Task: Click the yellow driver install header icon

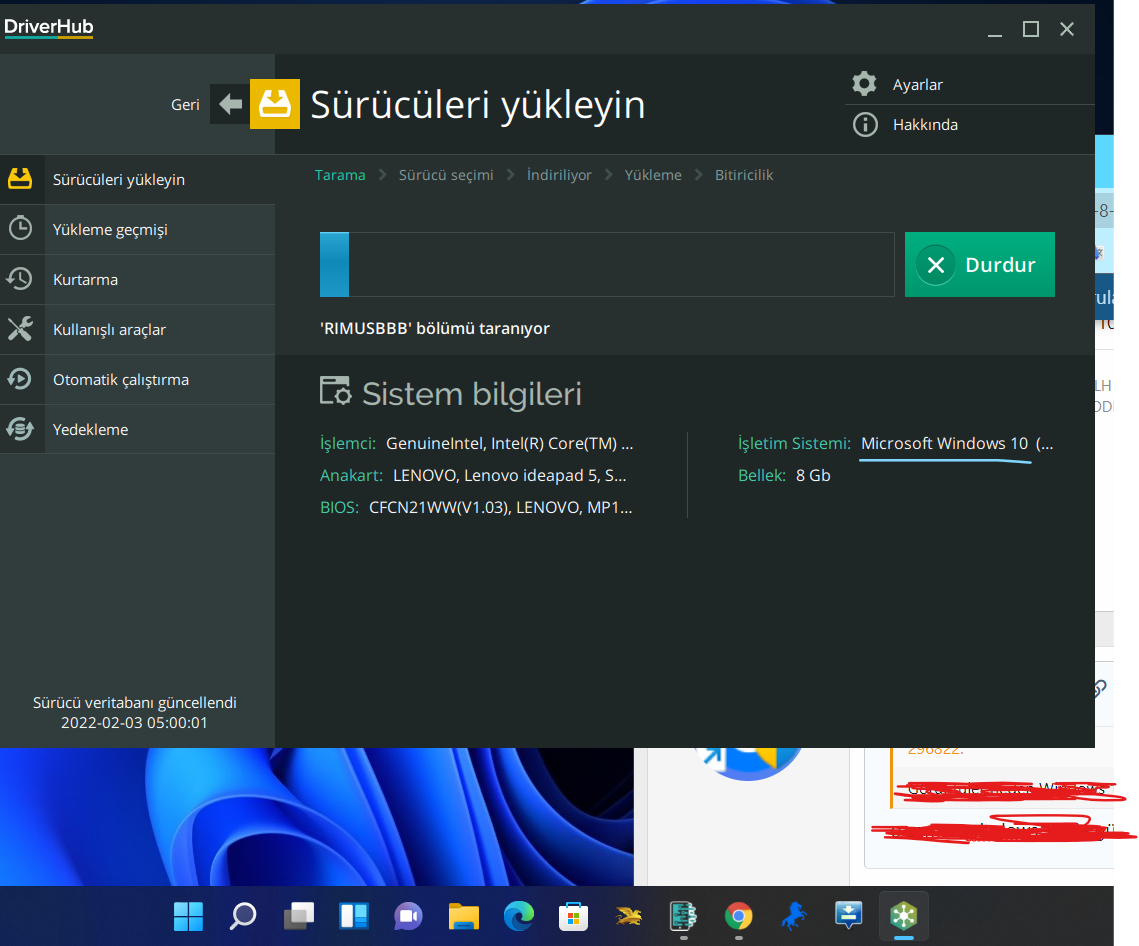Action: point(275,104)
